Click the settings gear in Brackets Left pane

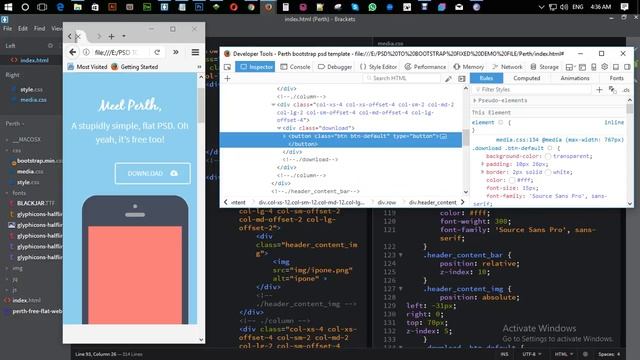(50, 46)
